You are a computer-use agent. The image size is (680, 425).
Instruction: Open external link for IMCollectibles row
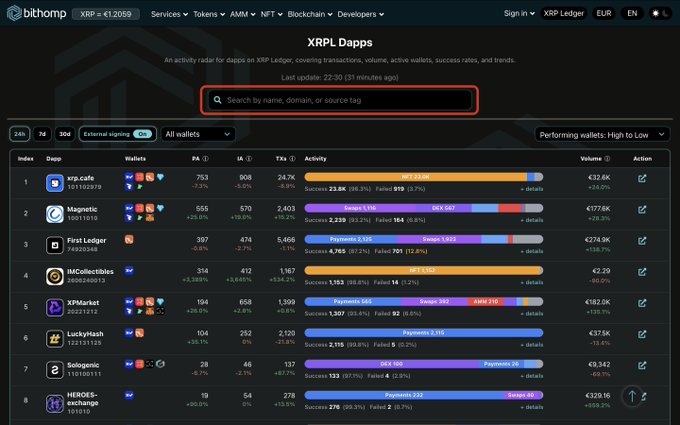642,272
